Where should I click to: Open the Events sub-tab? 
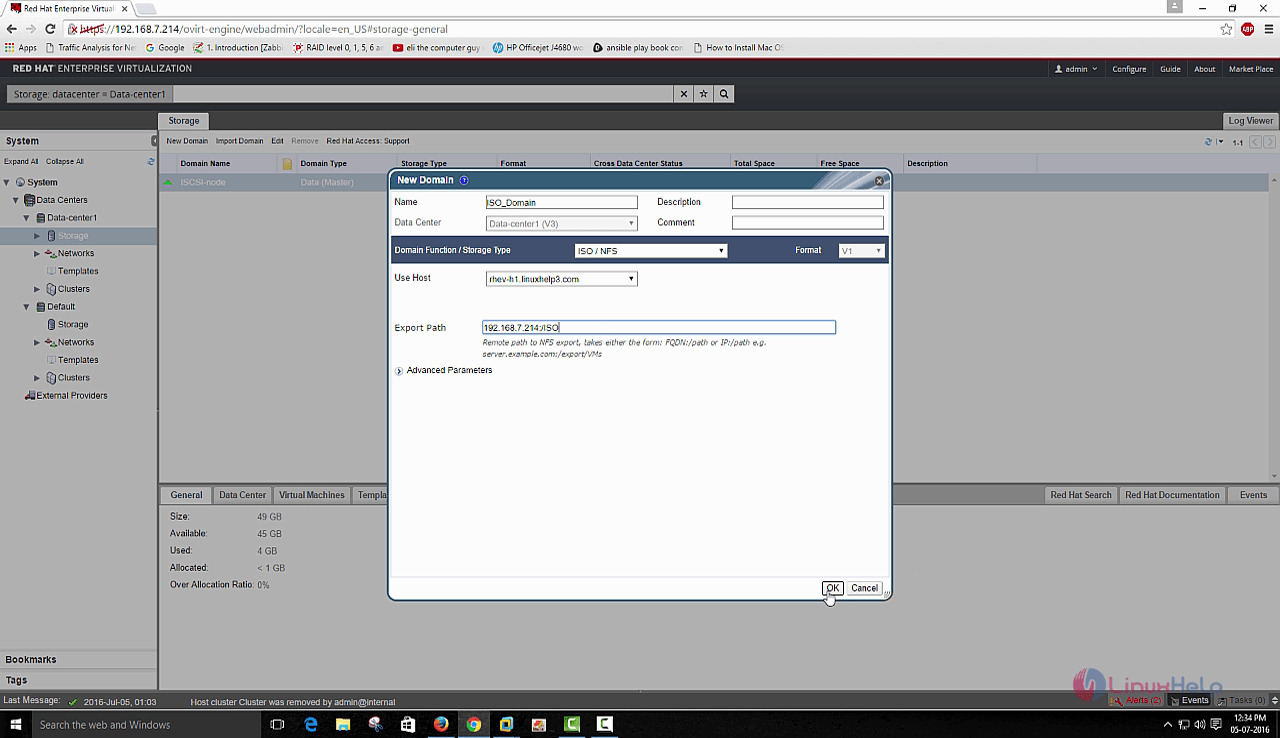pyautogui.click(x=1253, y=495)
